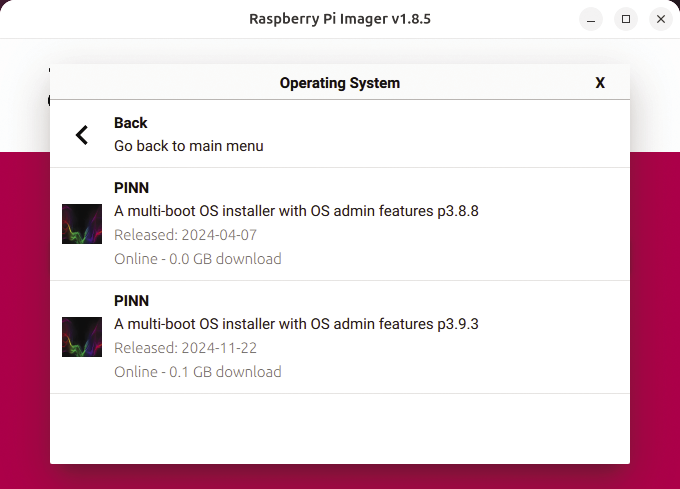This screenshot has width=680, height=489.
Task: Click 'Released: 2024-04-07' text
Action: [x=185, y=235]
